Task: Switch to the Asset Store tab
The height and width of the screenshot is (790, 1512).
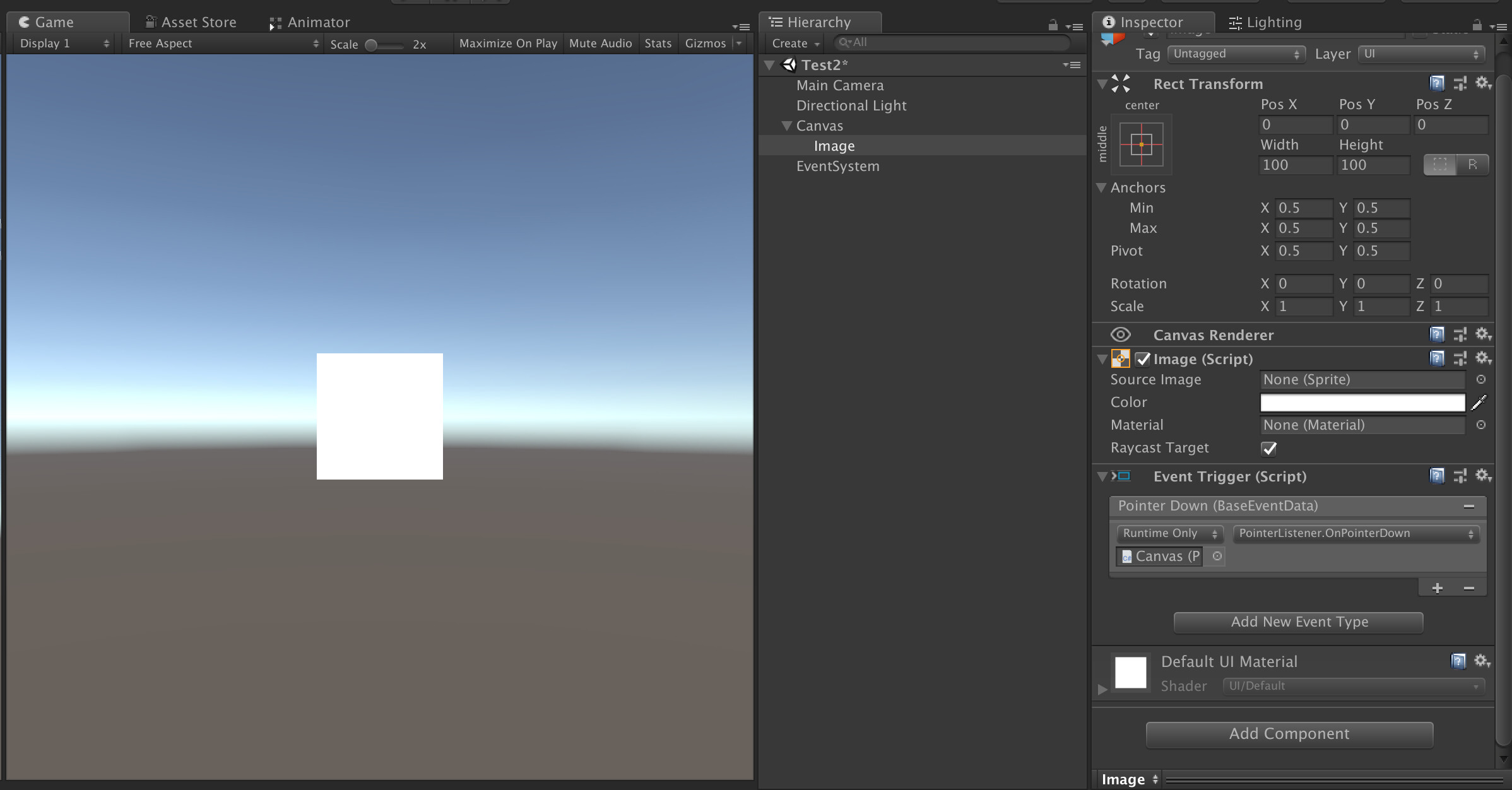Action: pos(189,21)
